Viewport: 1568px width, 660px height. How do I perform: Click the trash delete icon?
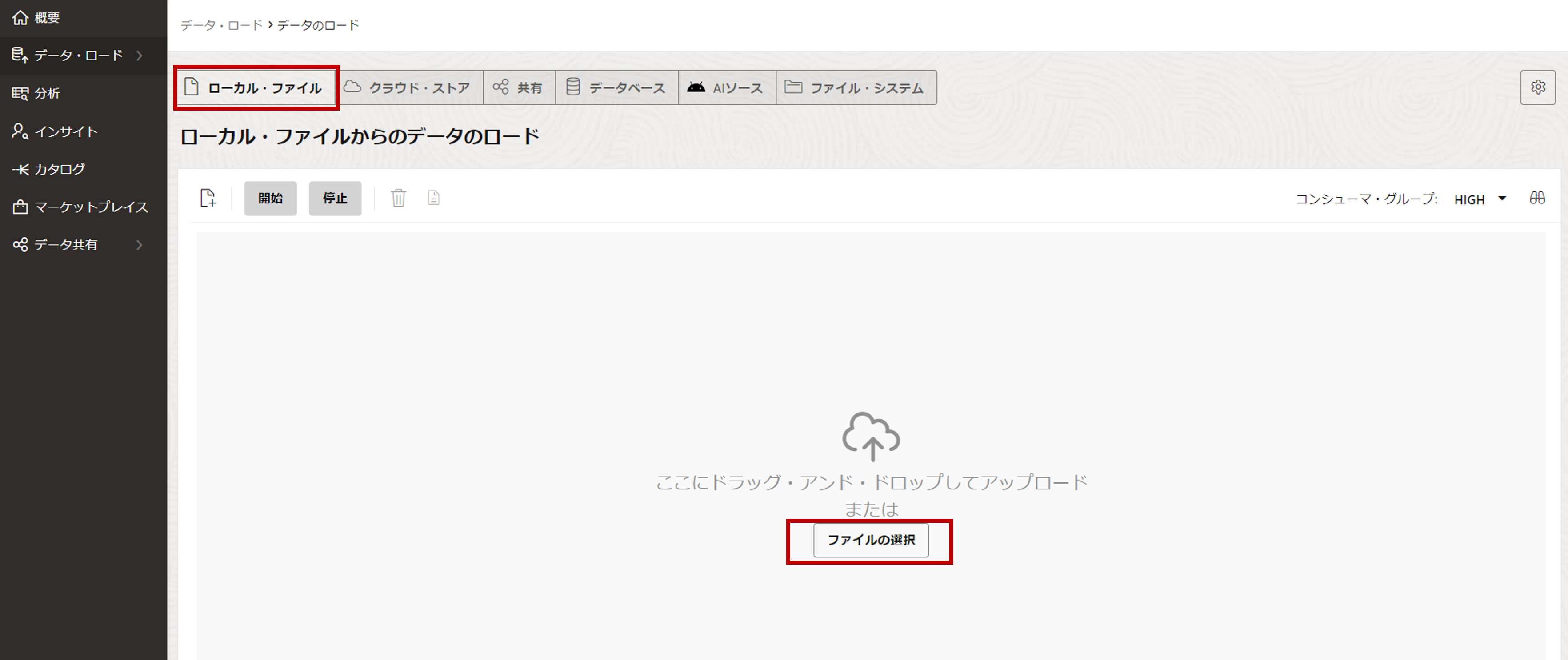[x=399, y=198]
